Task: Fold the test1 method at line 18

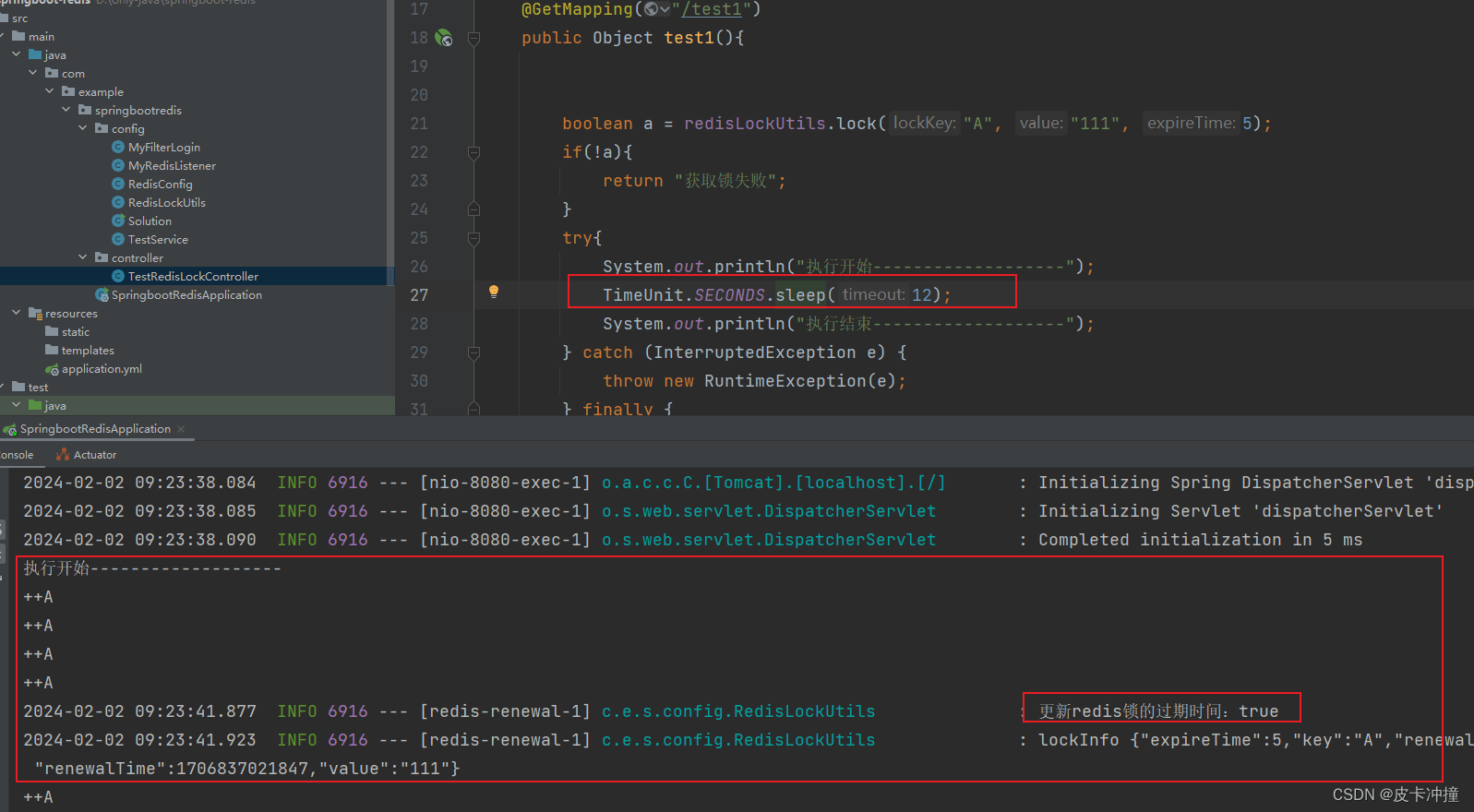Action: pyautogui.click(x=473, y=38)
